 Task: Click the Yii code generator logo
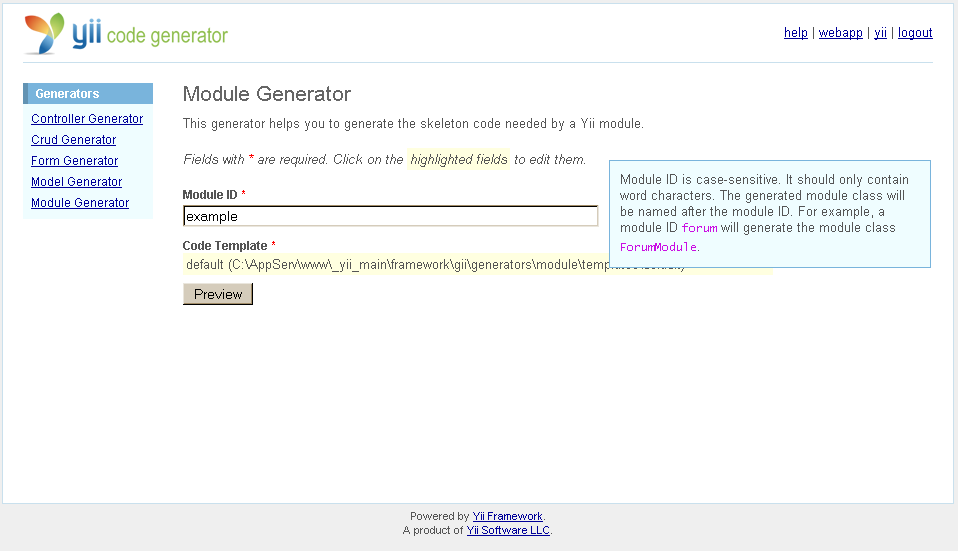[x=126, y=34]
